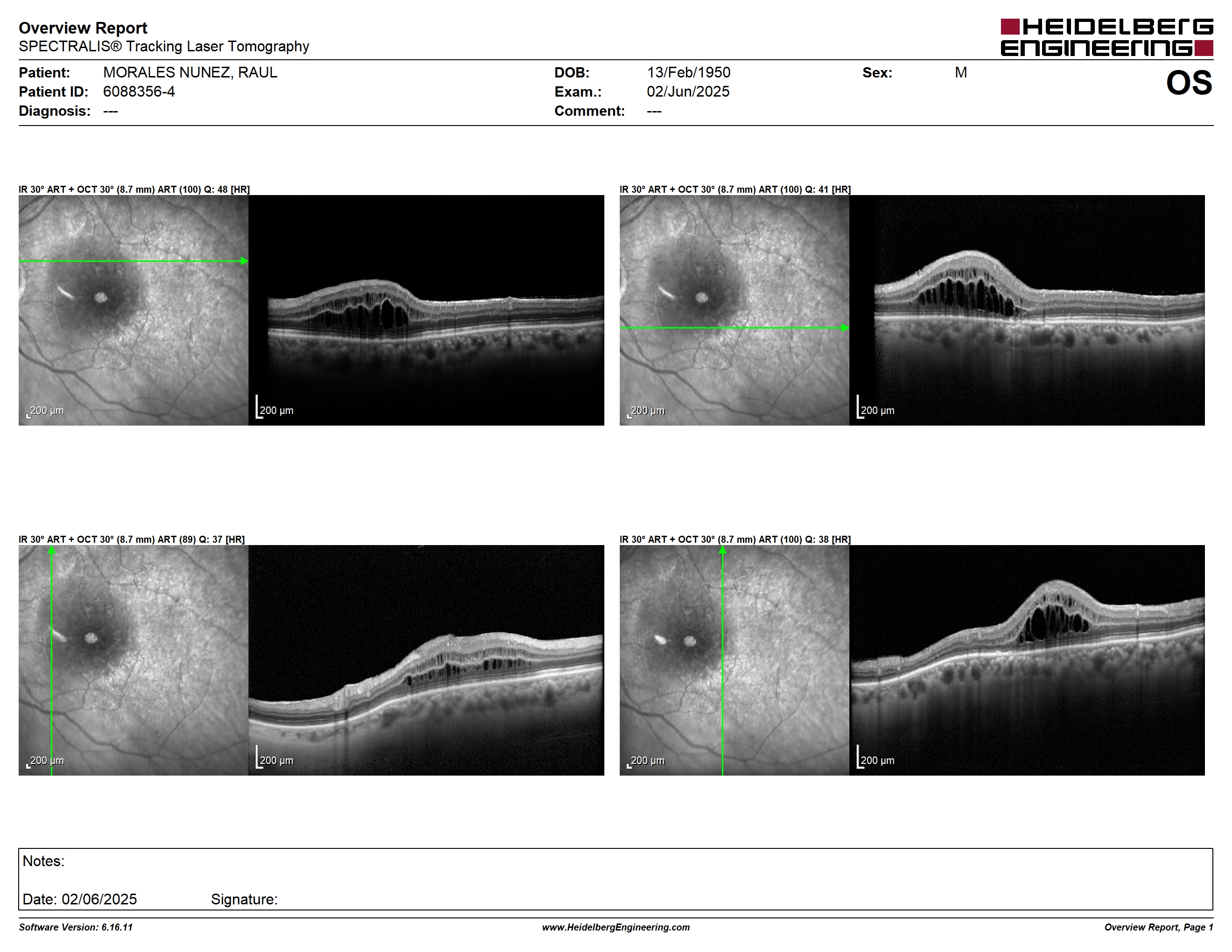Click the Comment field label
Screen dimensions: 1232x952
pos(589,111)
